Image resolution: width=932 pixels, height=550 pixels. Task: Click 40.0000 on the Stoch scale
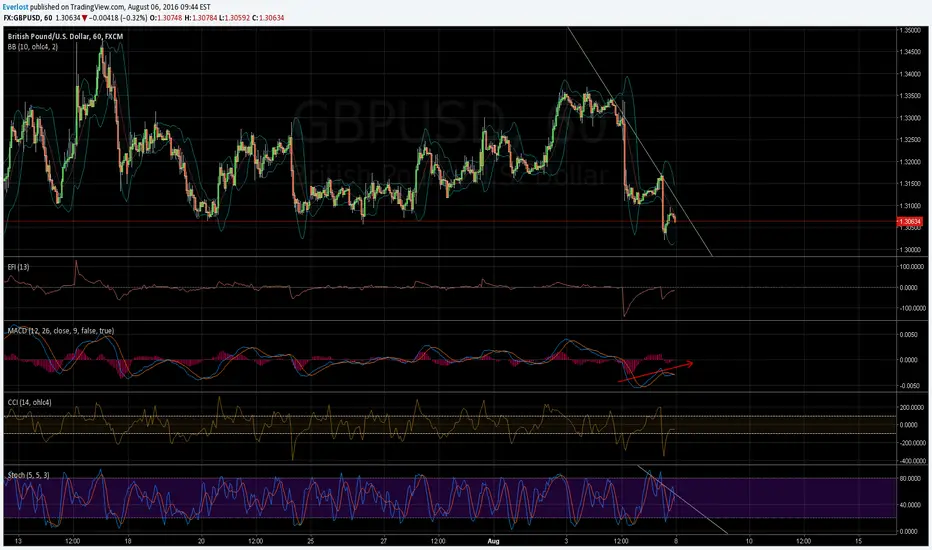pos(911,505)
